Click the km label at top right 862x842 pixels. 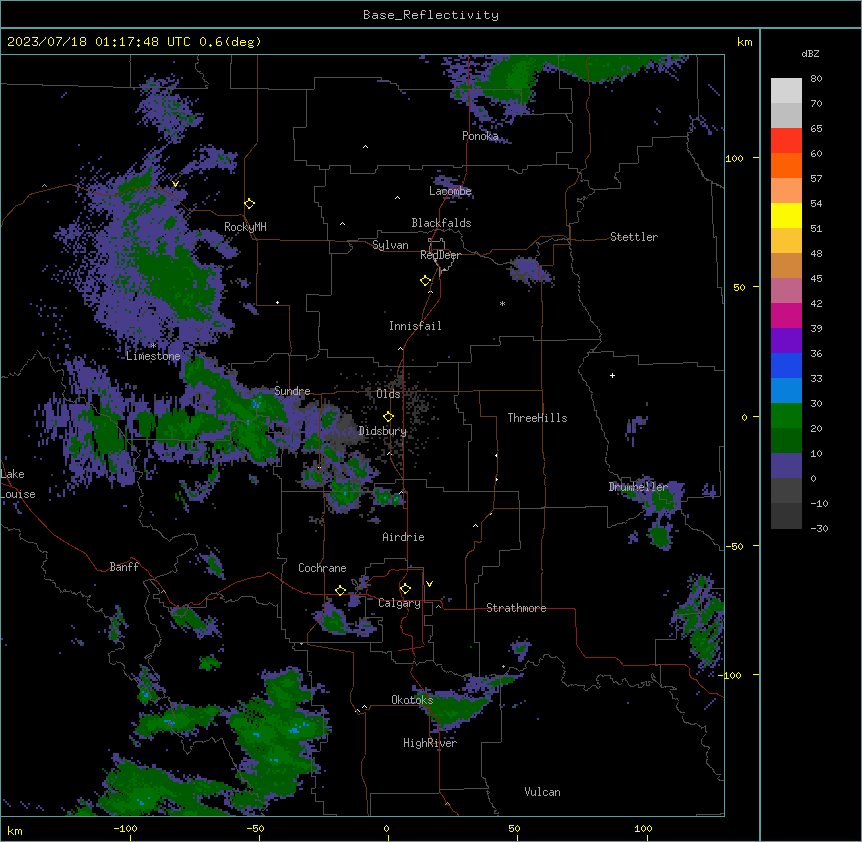point(745,42)
